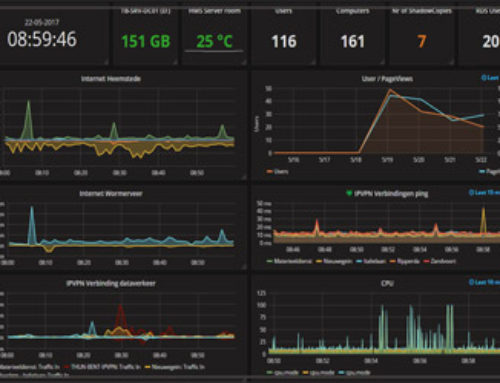Toggle the Zandvoort ping series in legend

click(x=443, y=261)
